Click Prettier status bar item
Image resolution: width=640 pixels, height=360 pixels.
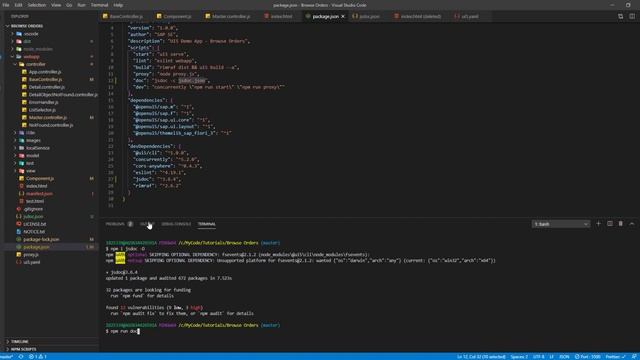click(616, 357)
